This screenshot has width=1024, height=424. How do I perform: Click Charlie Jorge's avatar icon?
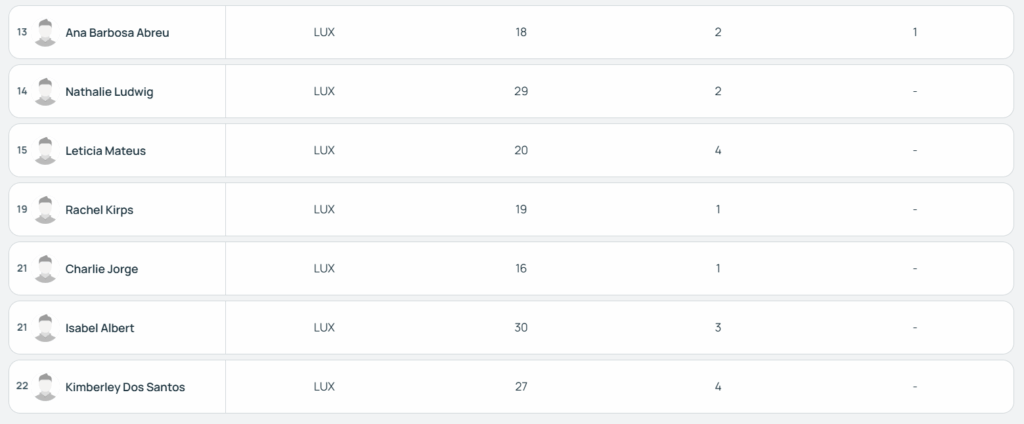45,269
